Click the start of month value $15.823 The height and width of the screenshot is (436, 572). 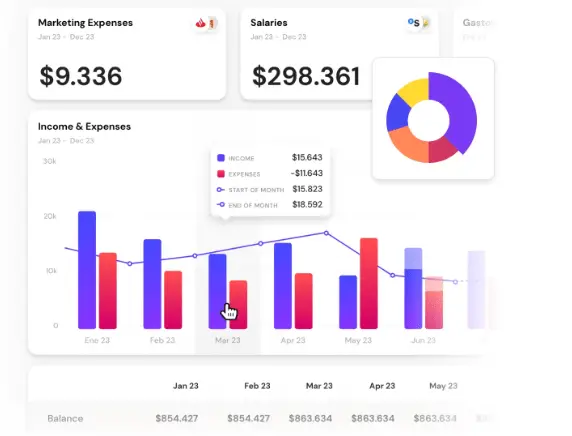[x=308, y=189]
